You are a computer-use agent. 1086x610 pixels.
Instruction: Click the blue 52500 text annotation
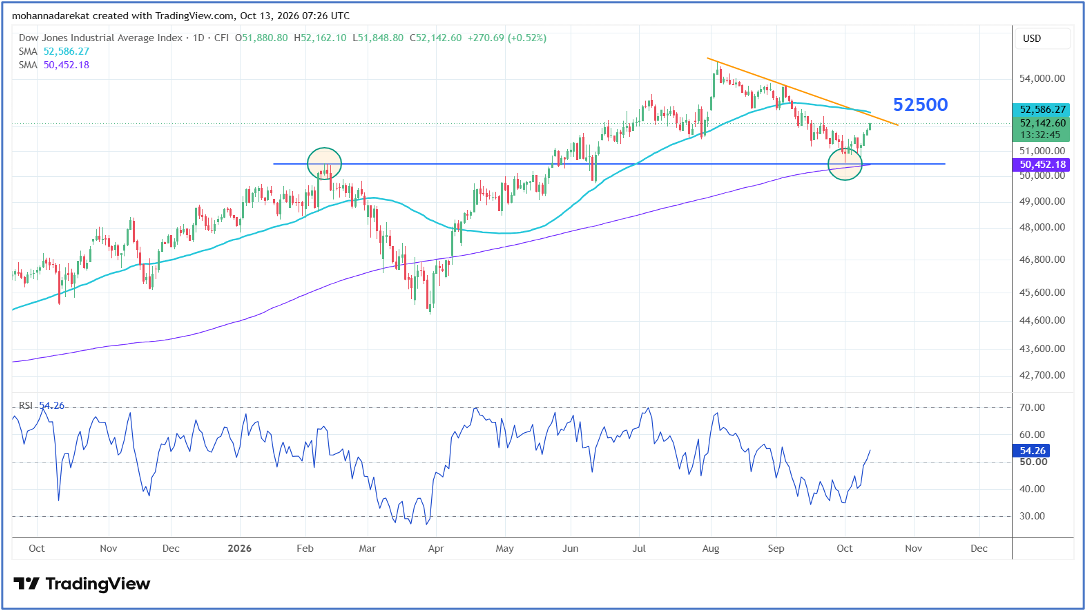920,105
